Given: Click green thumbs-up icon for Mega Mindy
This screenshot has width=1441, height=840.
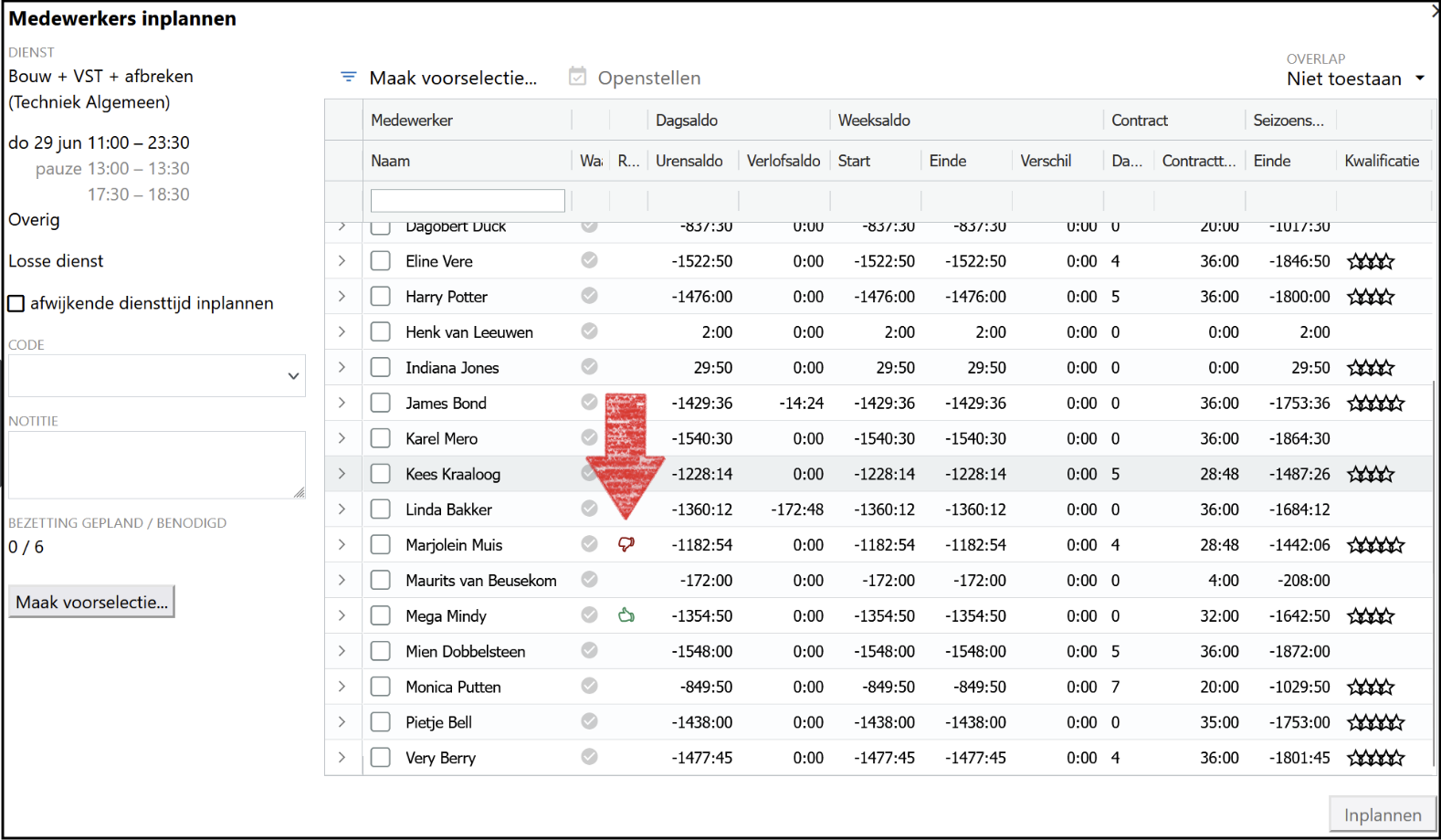Looking at the screenshot, I should coord(626,615).
